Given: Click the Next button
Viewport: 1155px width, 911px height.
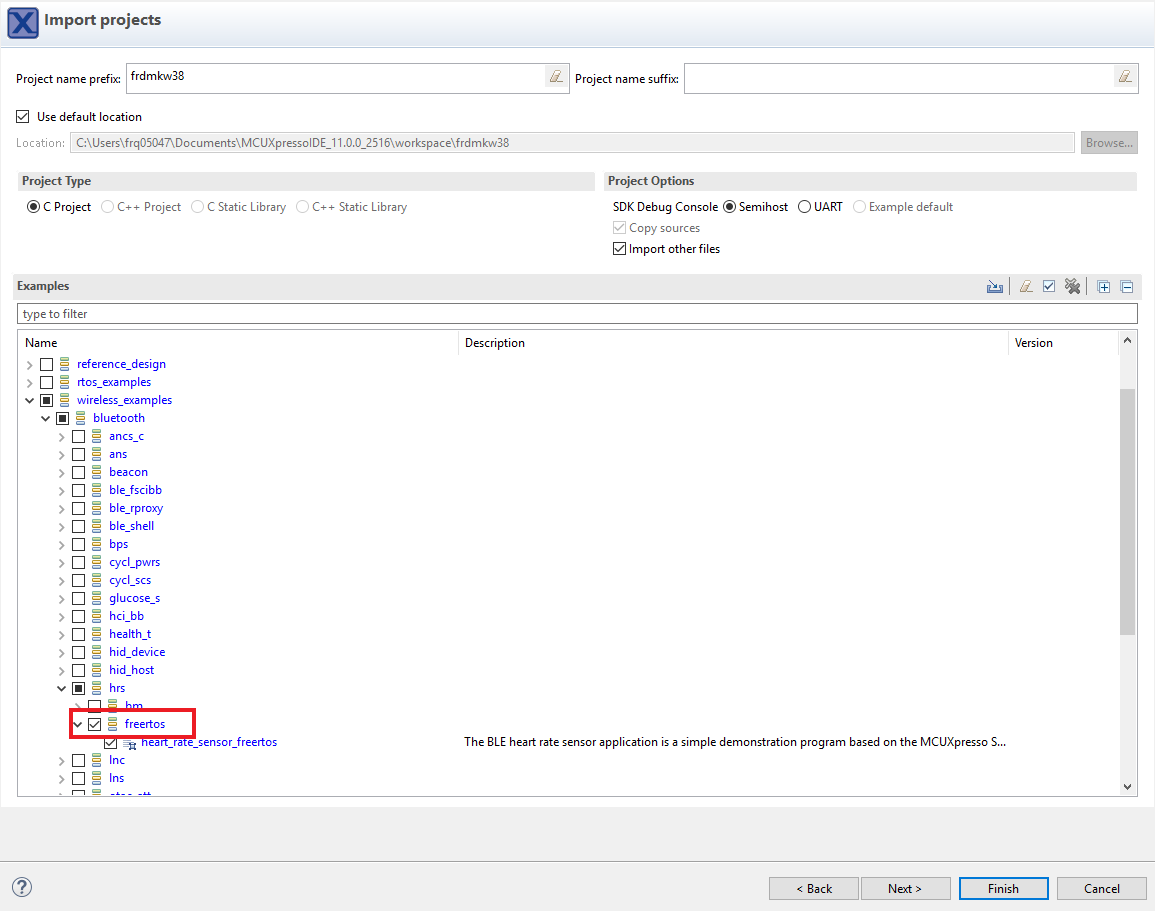Looking at the screenshot, I should pos(904,888).
